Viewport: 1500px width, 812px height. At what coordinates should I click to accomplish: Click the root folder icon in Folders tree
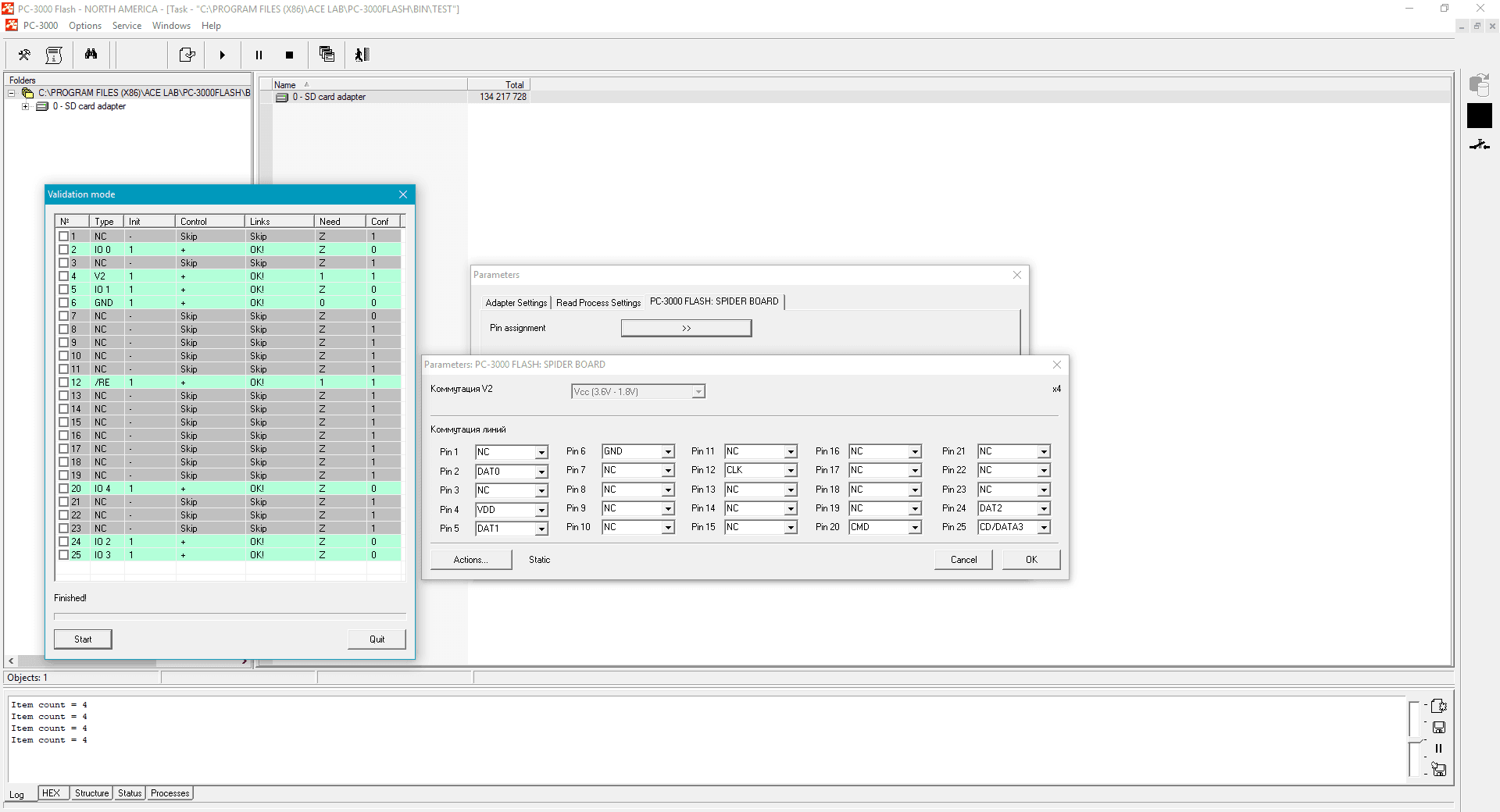pyautogui.click(x=27, y=93)
